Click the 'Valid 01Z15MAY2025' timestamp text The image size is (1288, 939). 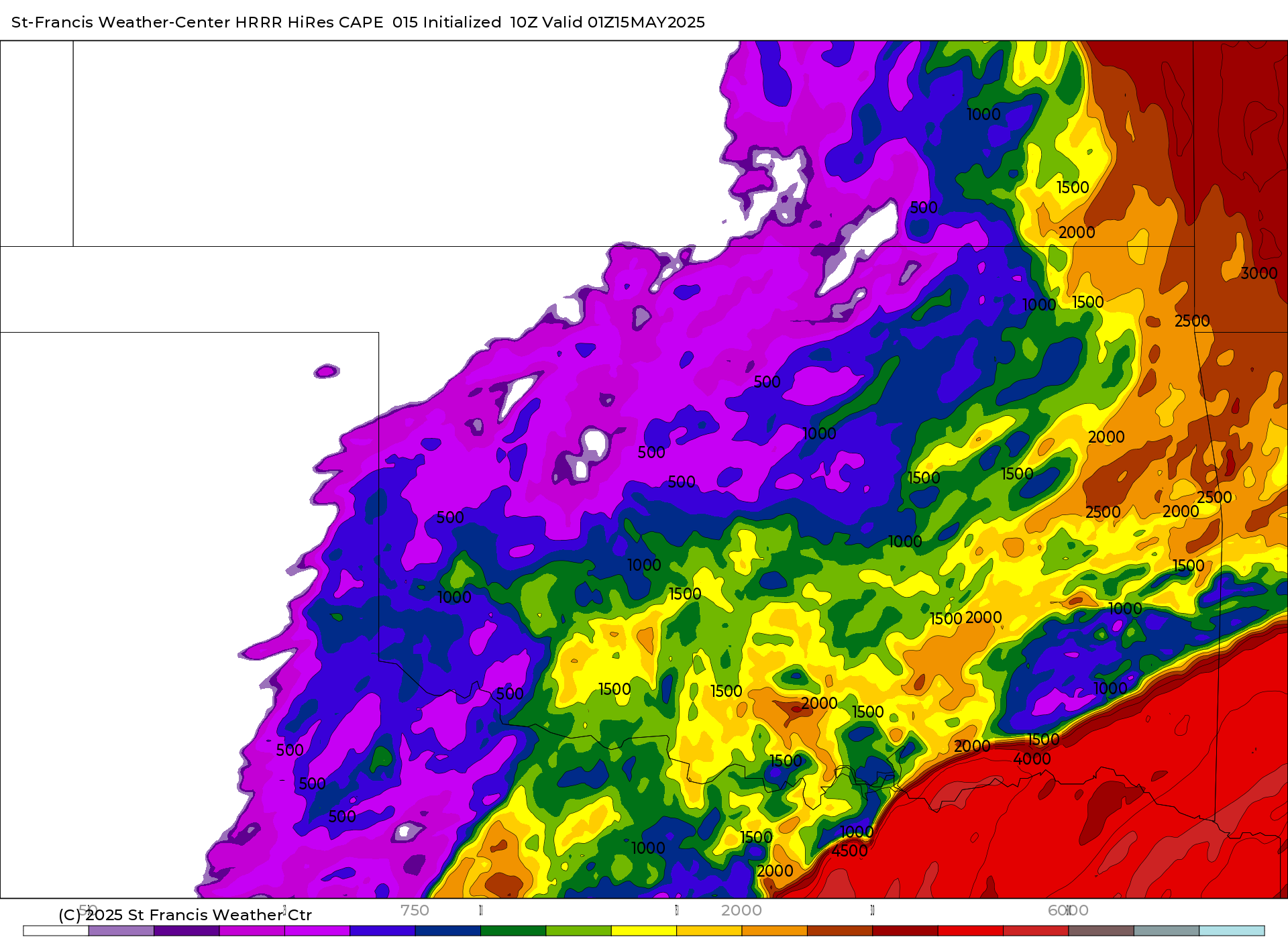click(623, 22)
